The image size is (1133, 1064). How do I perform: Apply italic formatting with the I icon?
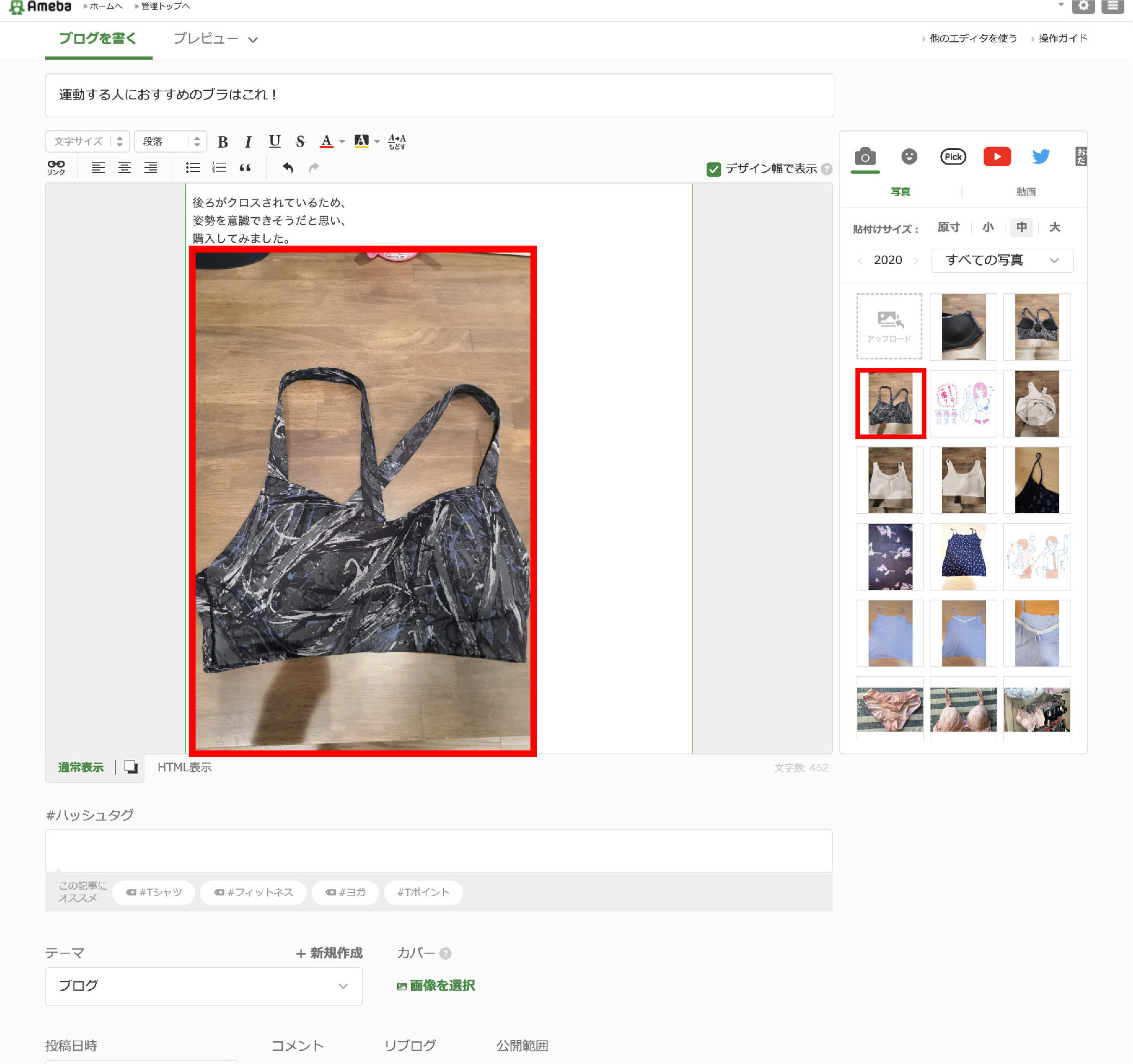pos(248,141)
